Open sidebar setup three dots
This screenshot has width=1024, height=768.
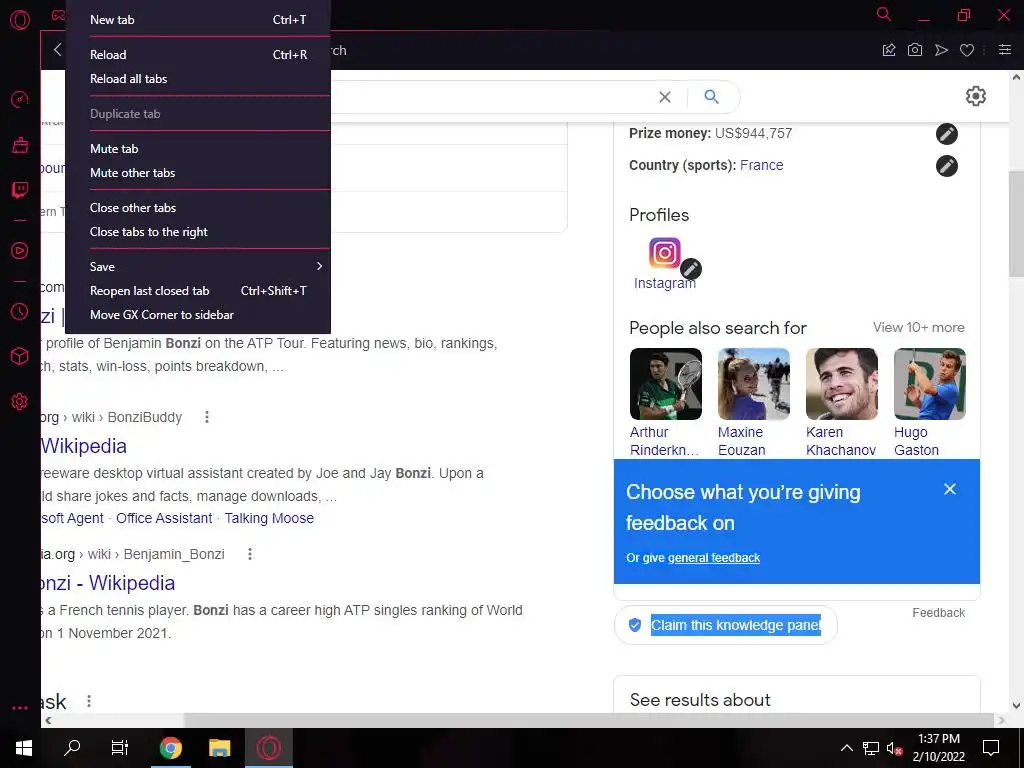click(x=20, y=708)
